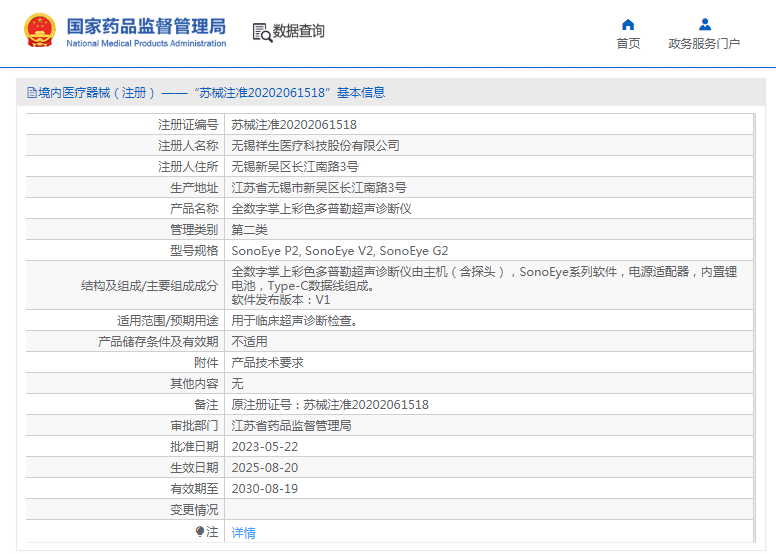Select the 注册证编号 row value
This screenshot has width=776, height=554.
point(294,125)
